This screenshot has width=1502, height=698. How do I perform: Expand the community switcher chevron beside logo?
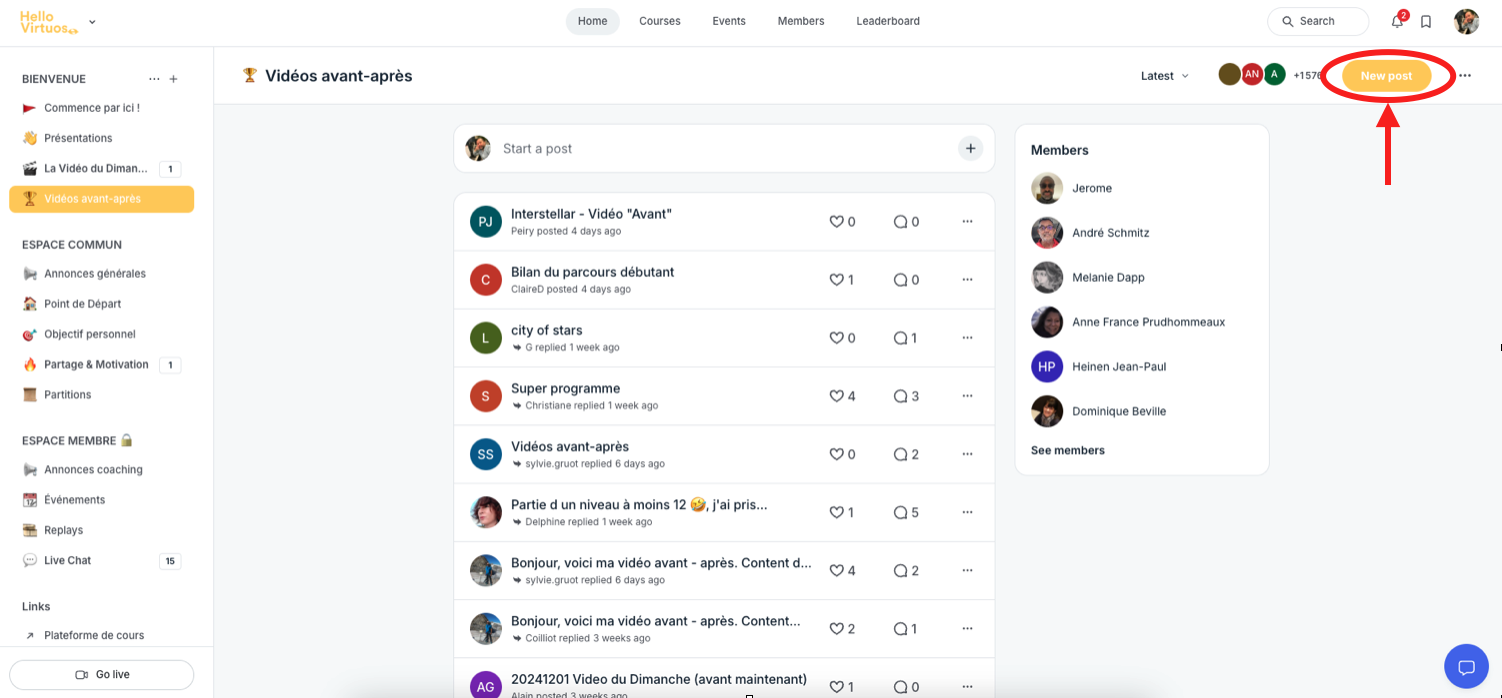(92, 22)
